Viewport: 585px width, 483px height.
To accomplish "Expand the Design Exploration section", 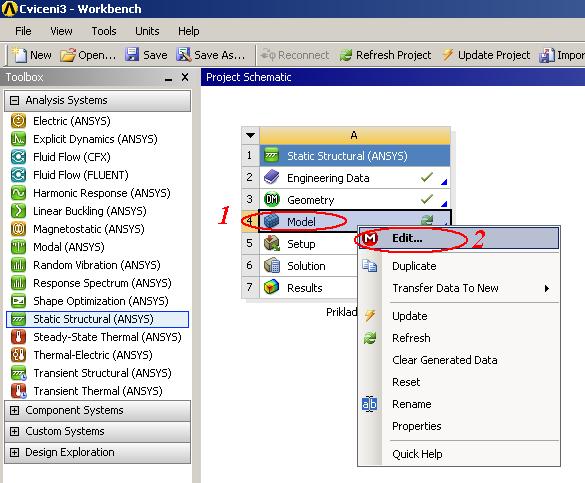I will pyautogui.click(x=14, y=452).
